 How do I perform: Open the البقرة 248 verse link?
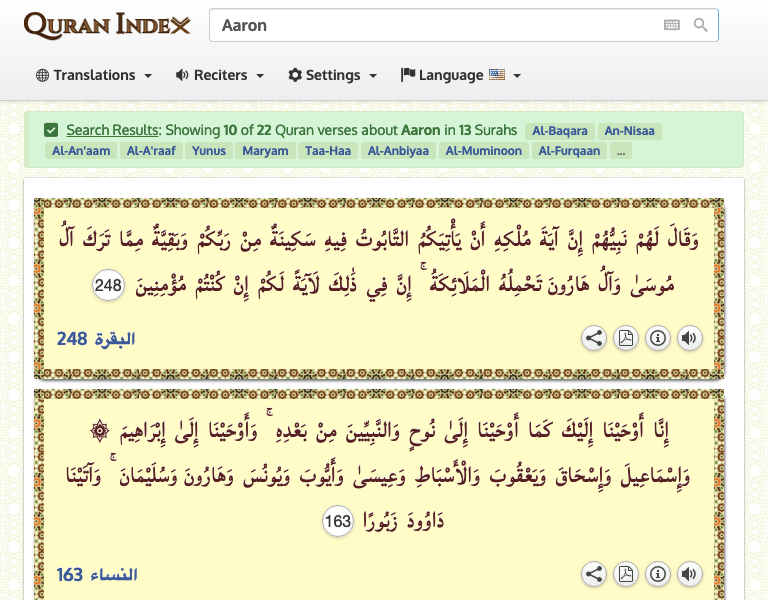pyautogui.click(x=96, y=338)
